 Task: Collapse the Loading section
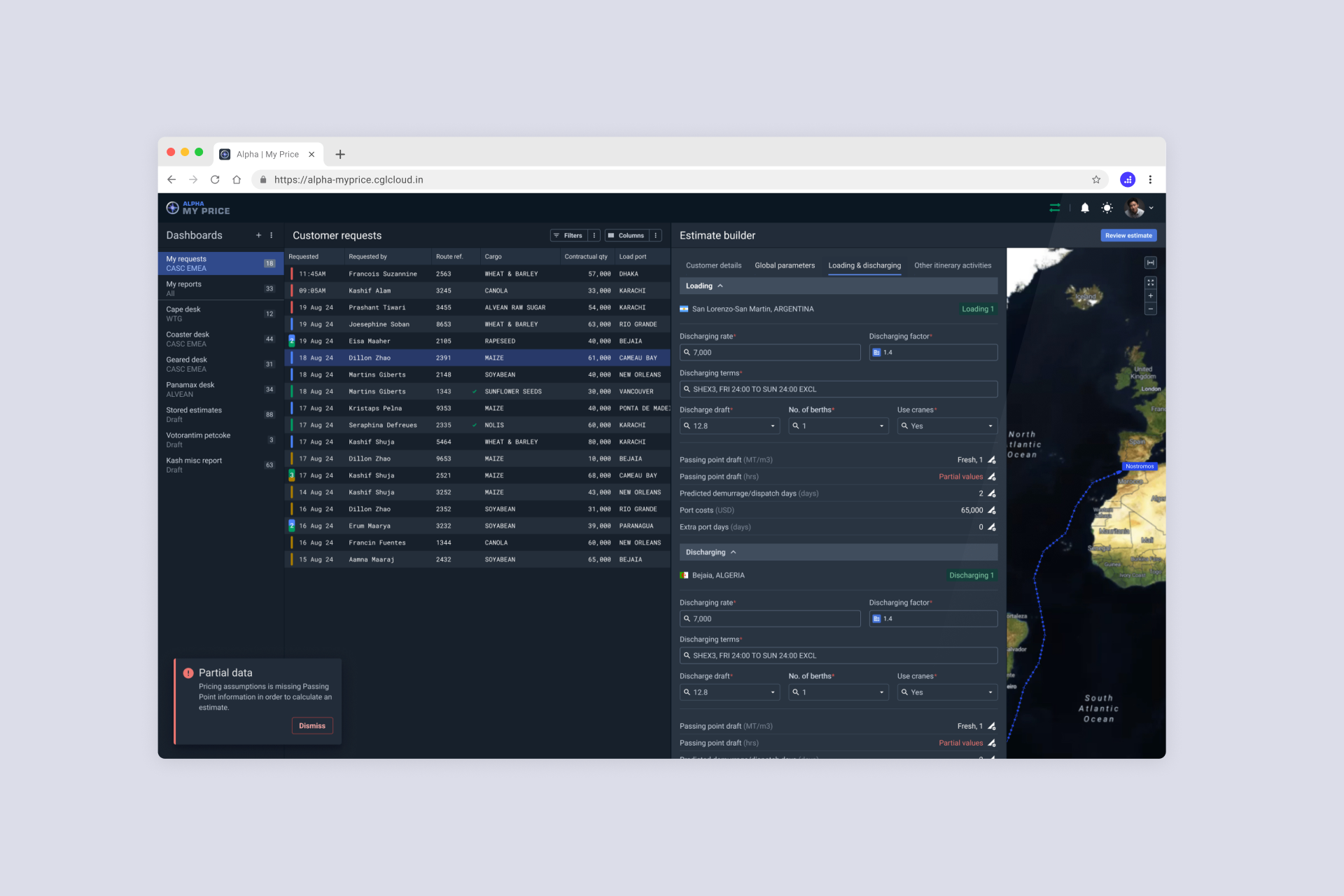[x=720, y=286]
